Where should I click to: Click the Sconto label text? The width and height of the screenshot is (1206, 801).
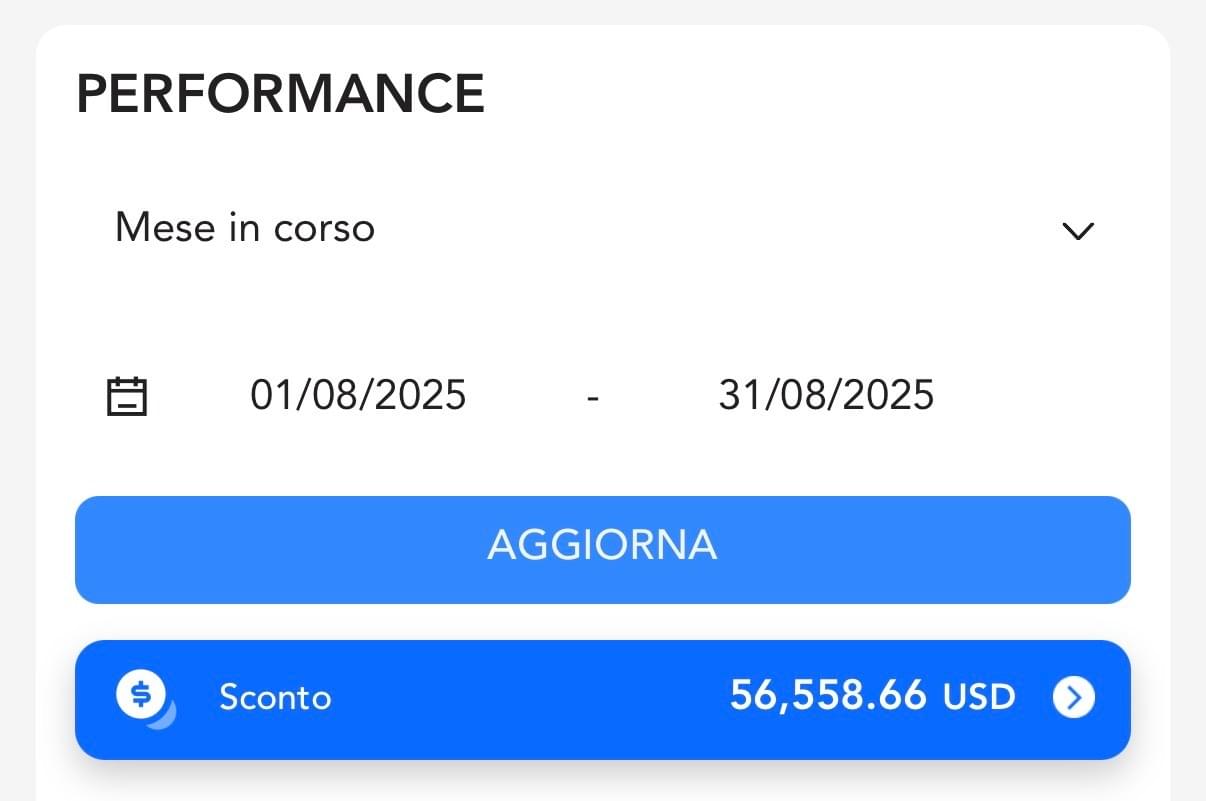tap(275, 698)
